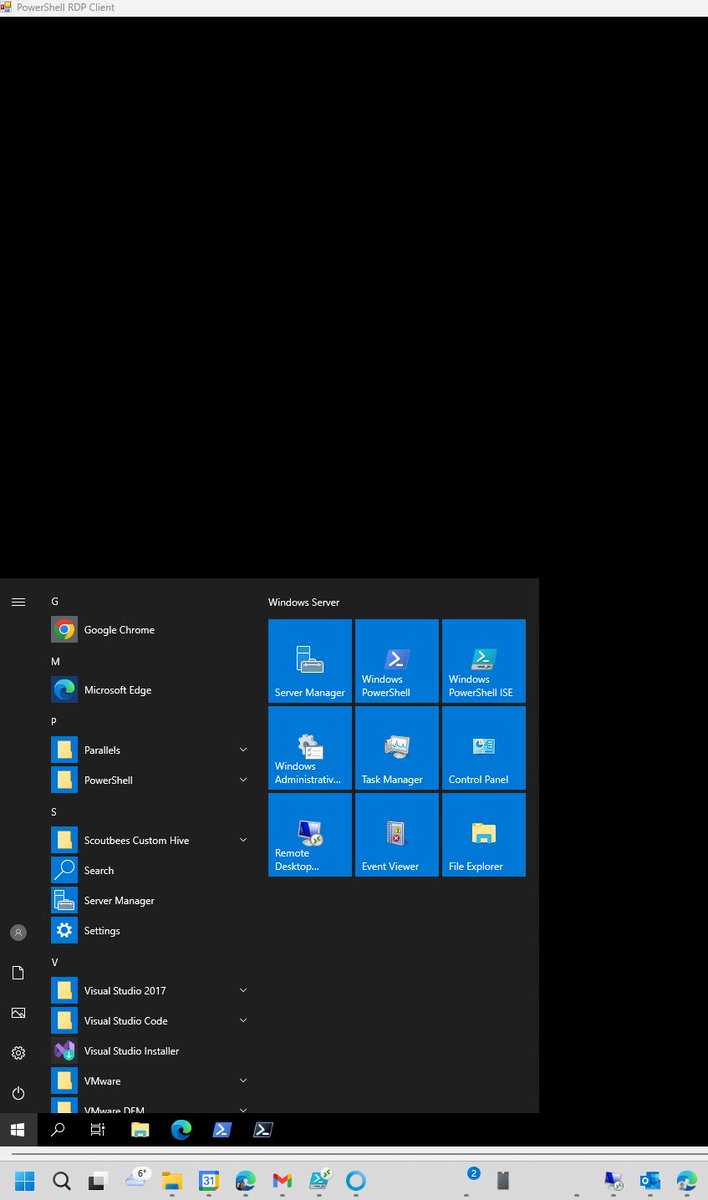Image resolution: width=708 pixels, height=1200 pixels.
Task: Click the Server Manager tile
Action: 310,661
